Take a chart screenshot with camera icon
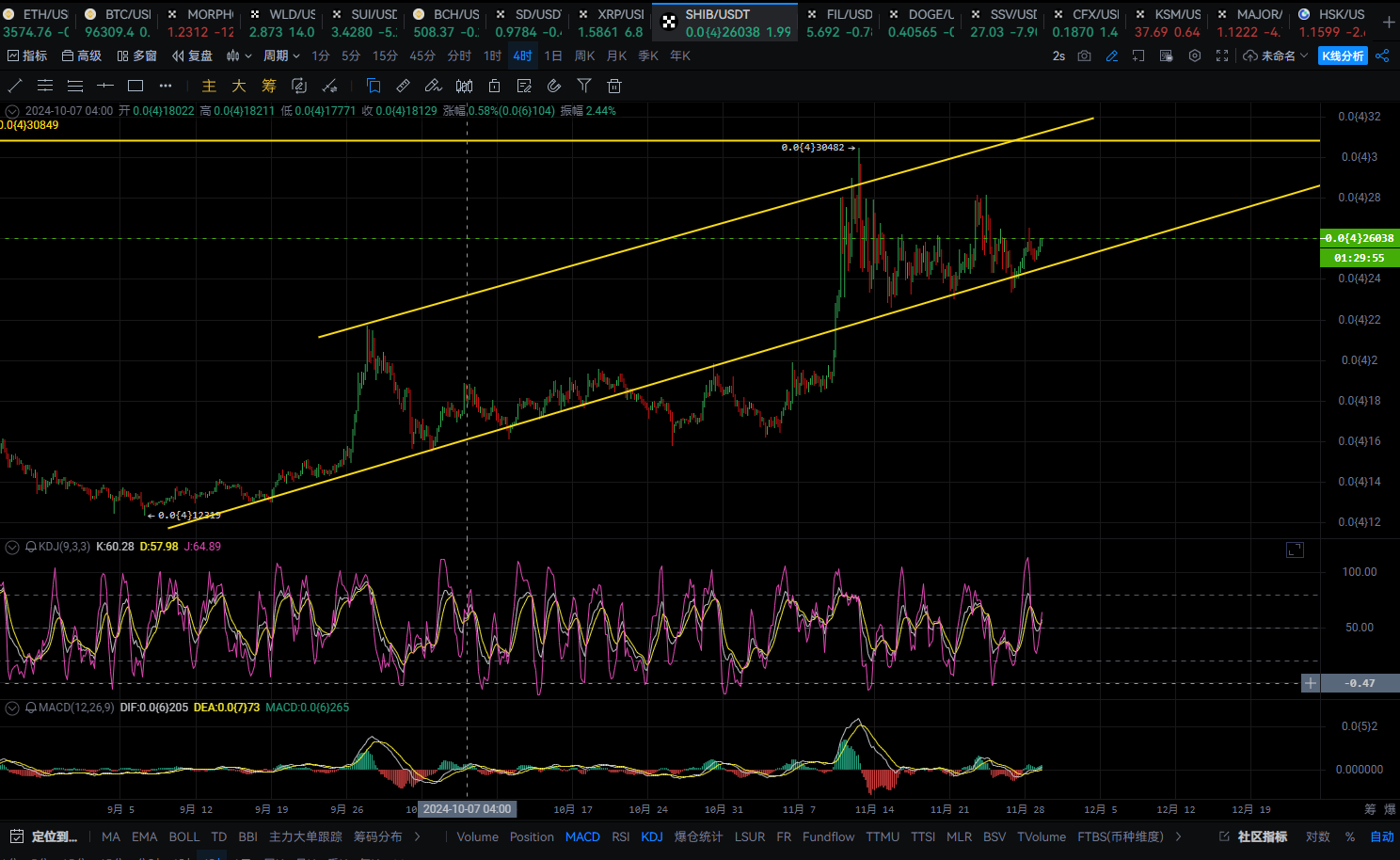 [1084, 56]
